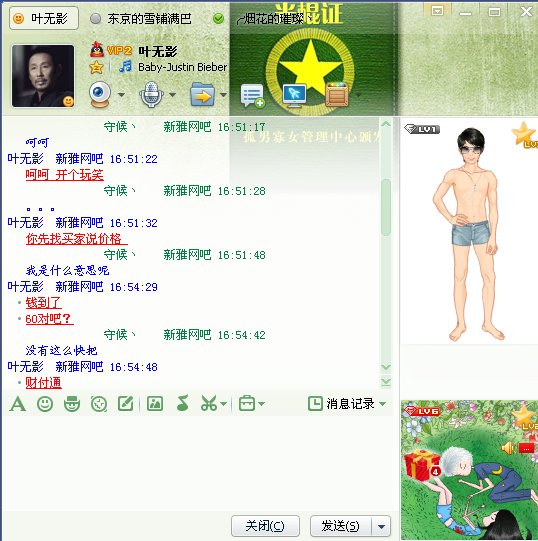Start a voice call with the microphone icon
The height and width of the screenshot is (541, 538).
[151, 94]
